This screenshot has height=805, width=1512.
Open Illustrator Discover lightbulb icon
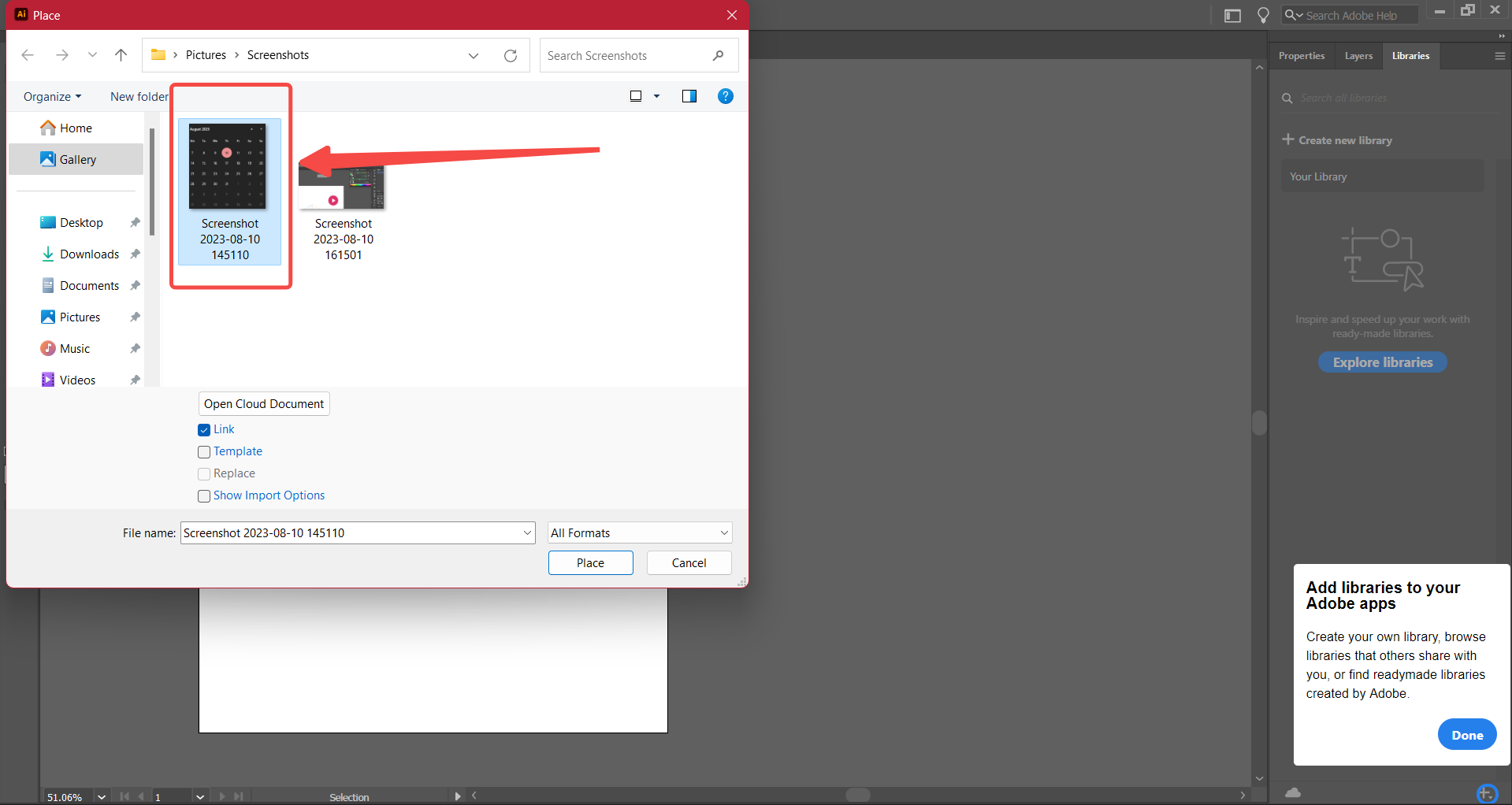pos(1263,15)
